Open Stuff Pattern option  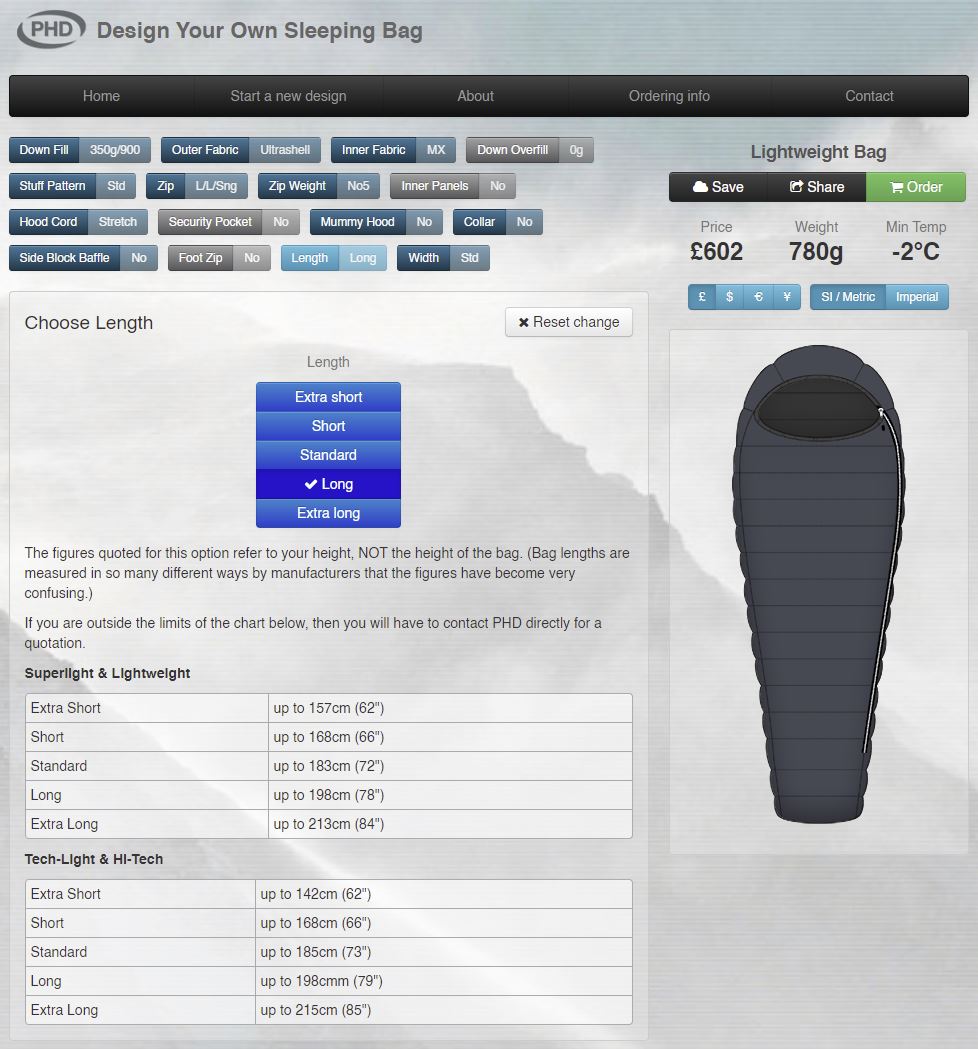tap(72, 186)
